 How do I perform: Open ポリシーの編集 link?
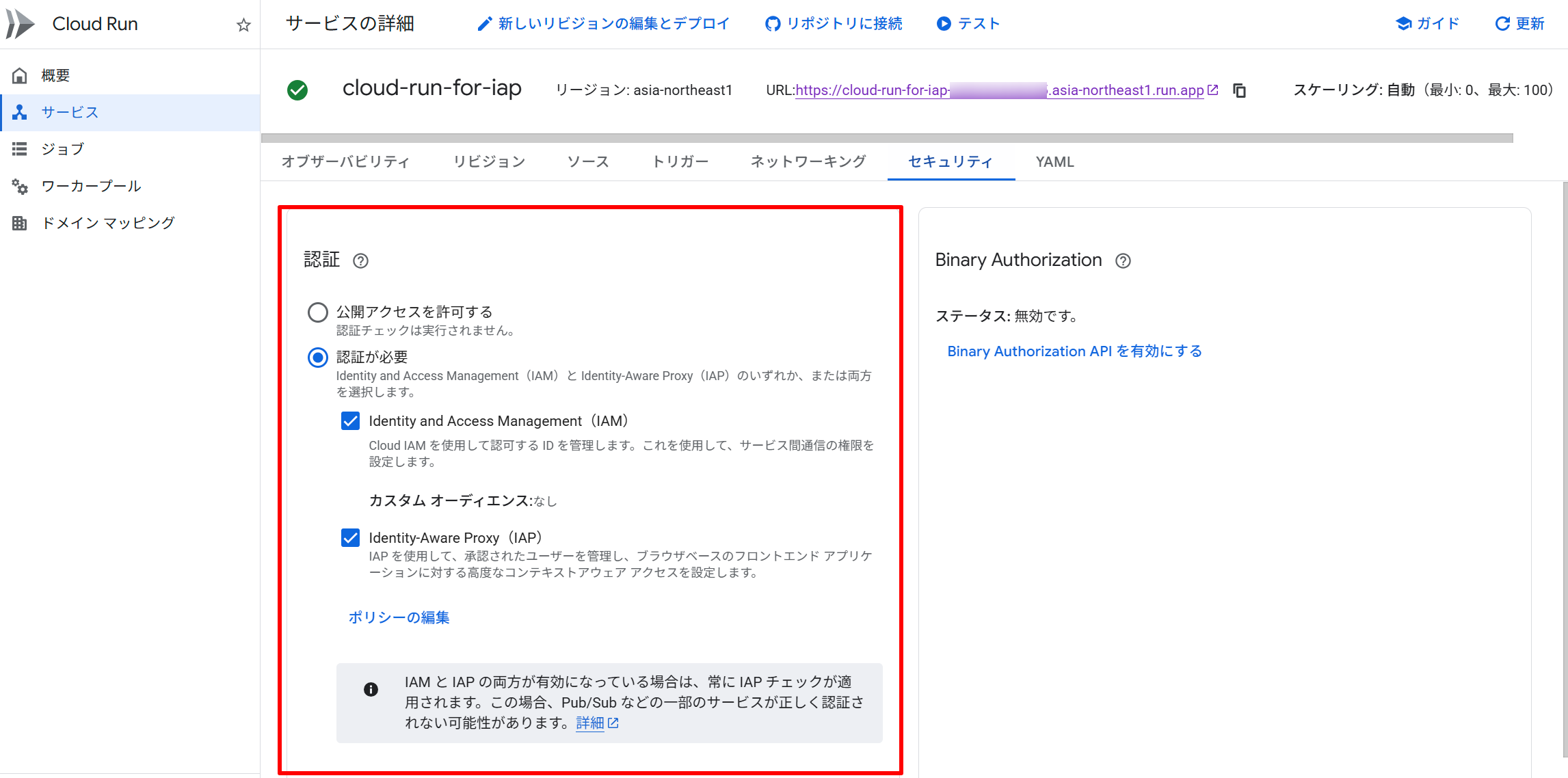tap(399, 617)
